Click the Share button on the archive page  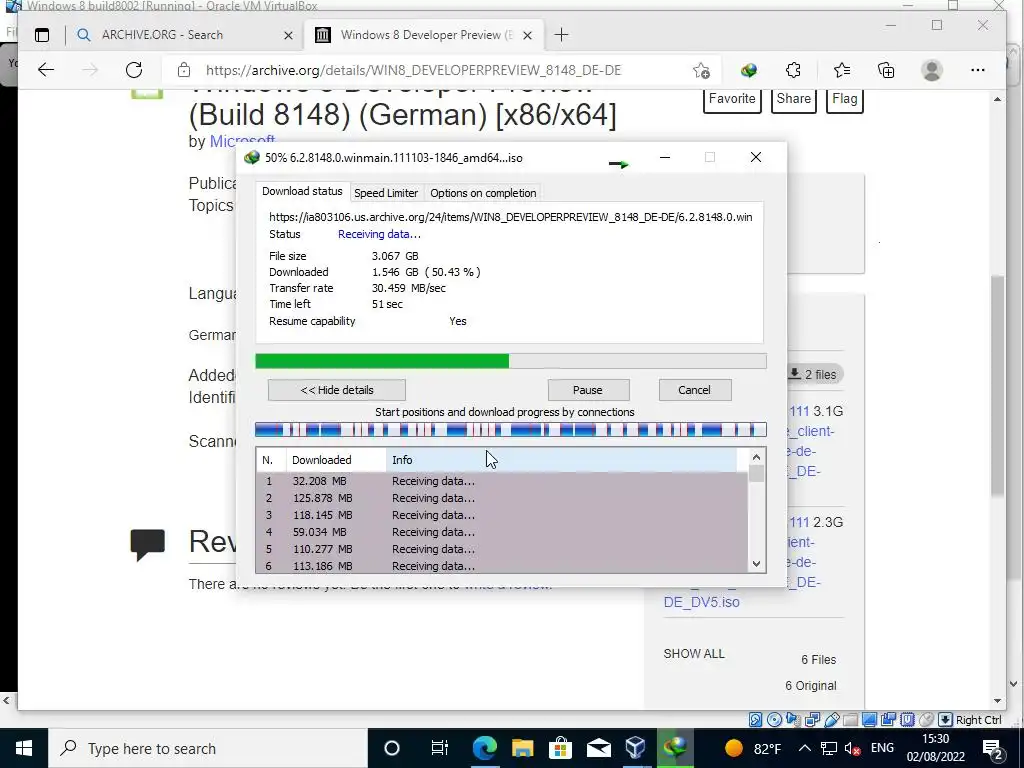point(793,100)
